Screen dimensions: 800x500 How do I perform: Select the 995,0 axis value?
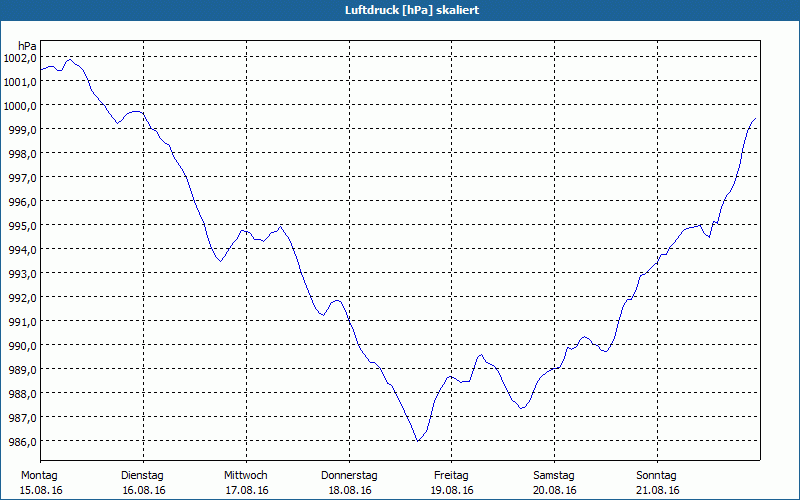click(22, 226)
